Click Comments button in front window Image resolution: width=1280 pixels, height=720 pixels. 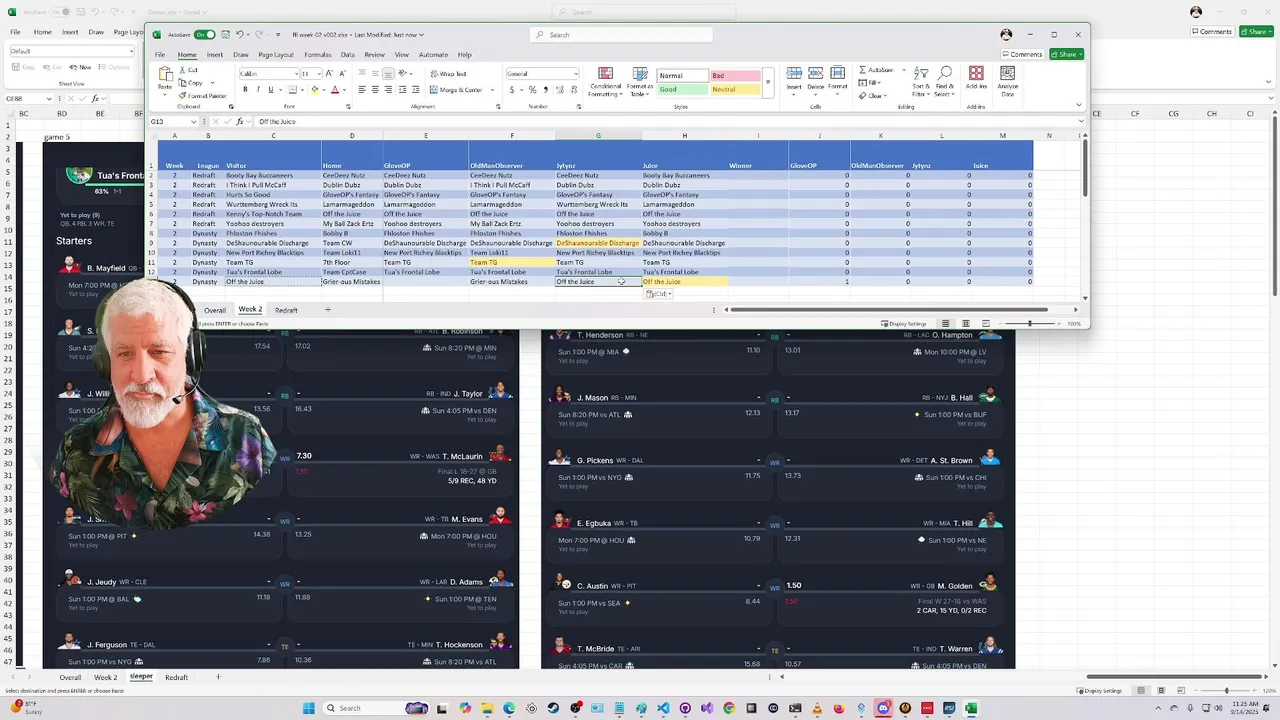[x=1022, y=54]
